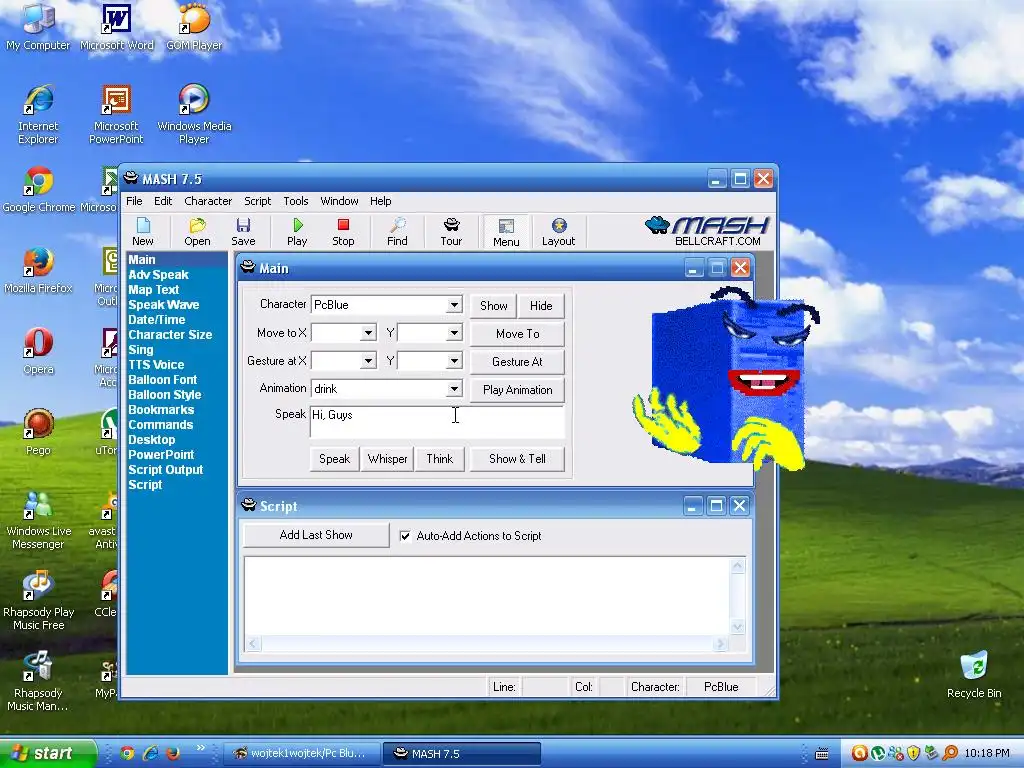The image size is (1024, 768).
Task: Click the Chrome quick launch icon in taskbar
Action: point(127,754)
